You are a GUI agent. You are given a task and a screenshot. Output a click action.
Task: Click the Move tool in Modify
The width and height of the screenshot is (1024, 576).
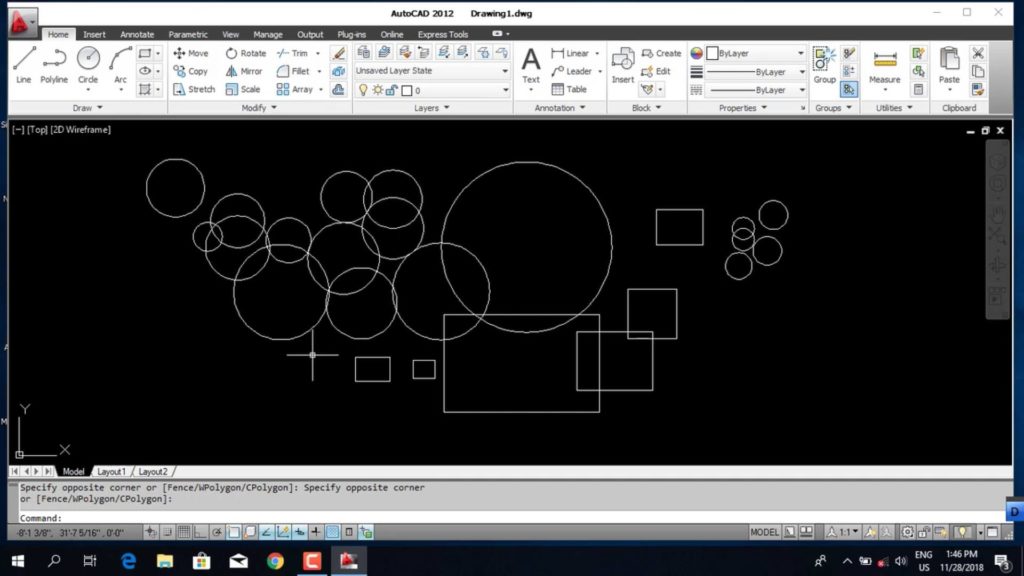191,53
